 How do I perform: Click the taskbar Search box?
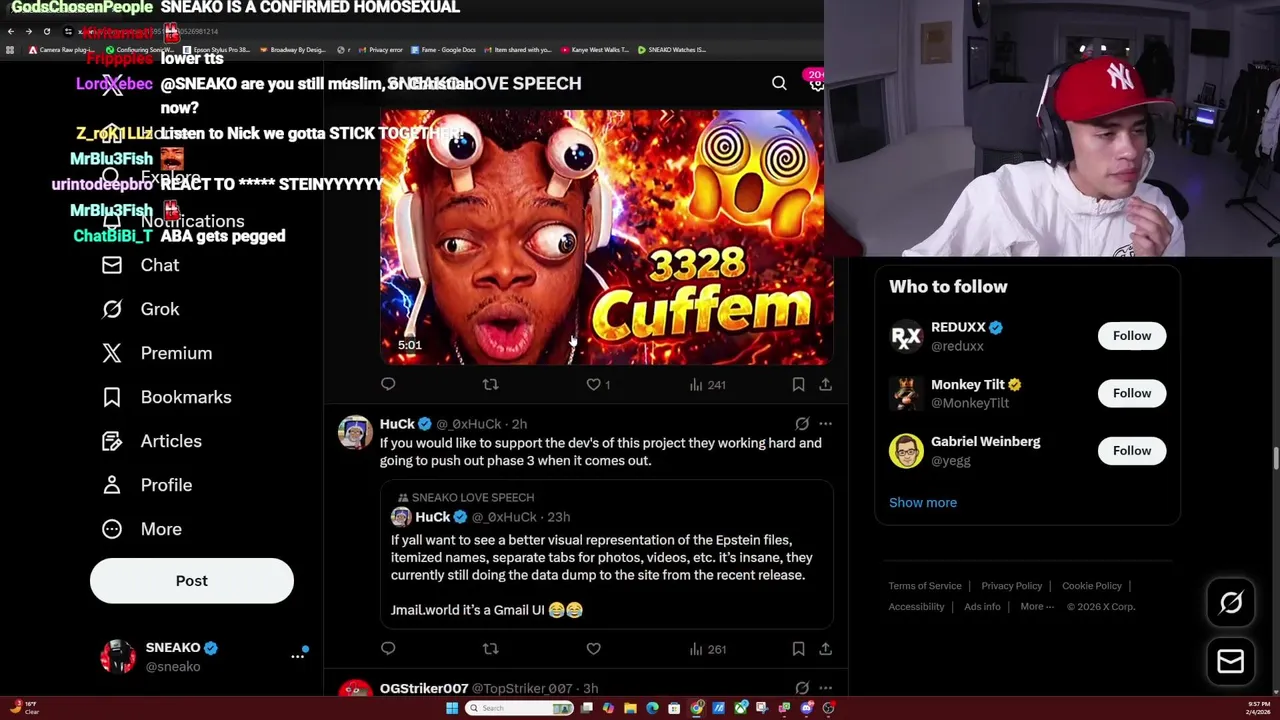(x=519, y=708)
